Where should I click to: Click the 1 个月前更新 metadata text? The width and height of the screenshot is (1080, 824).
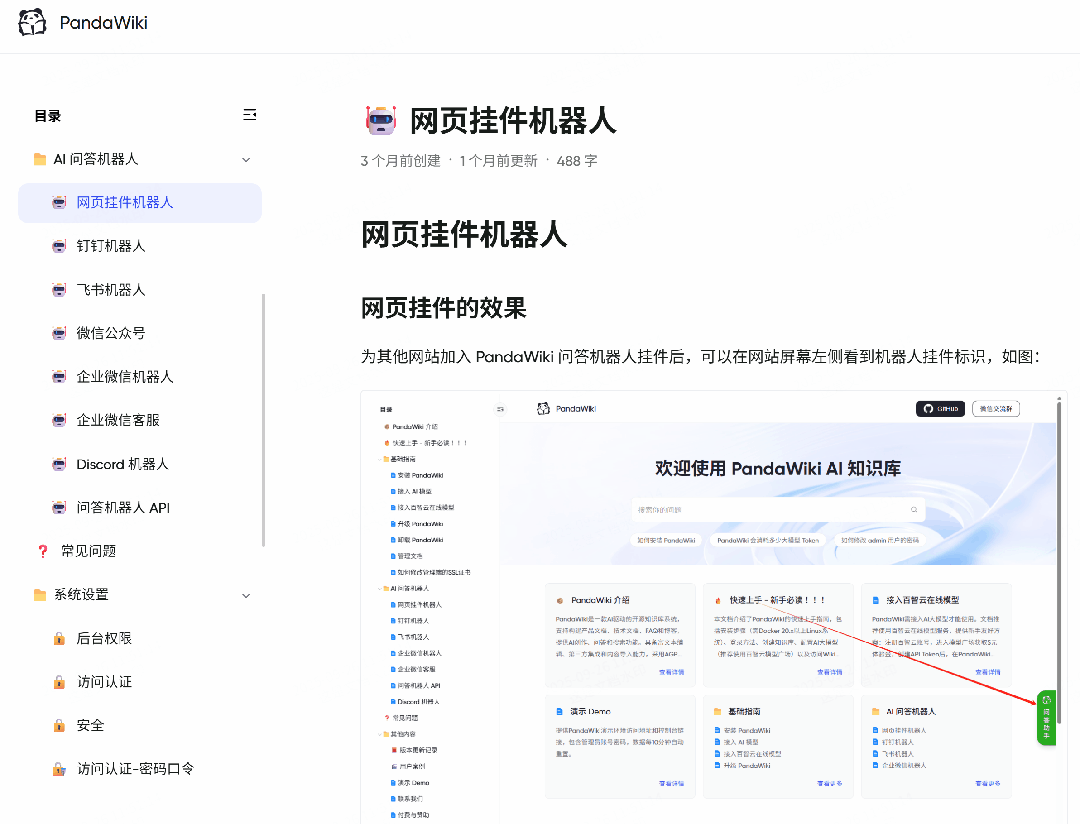[498, 161]
